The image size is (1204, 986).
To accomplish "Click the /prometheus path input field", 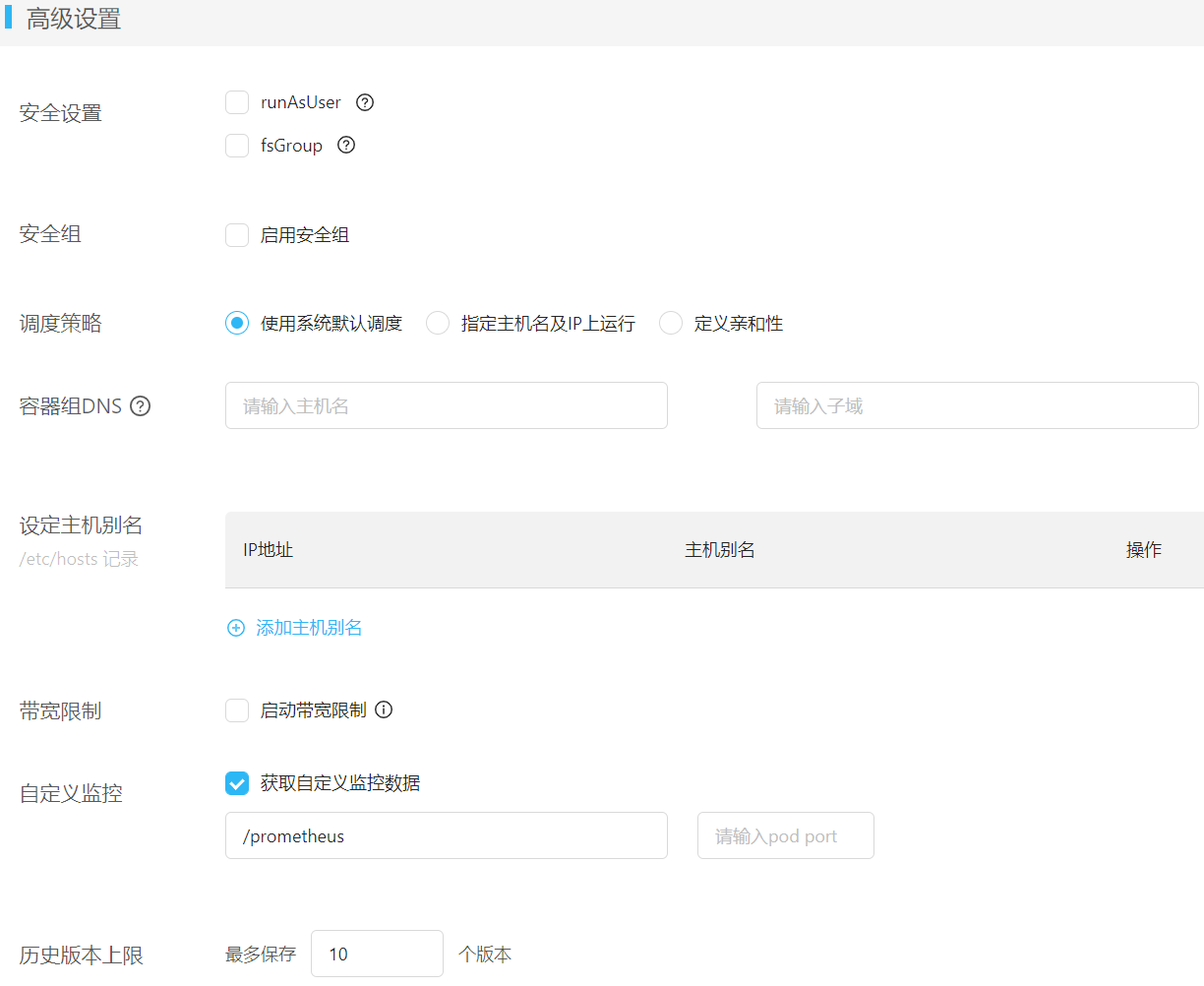I will pos(447,835).
